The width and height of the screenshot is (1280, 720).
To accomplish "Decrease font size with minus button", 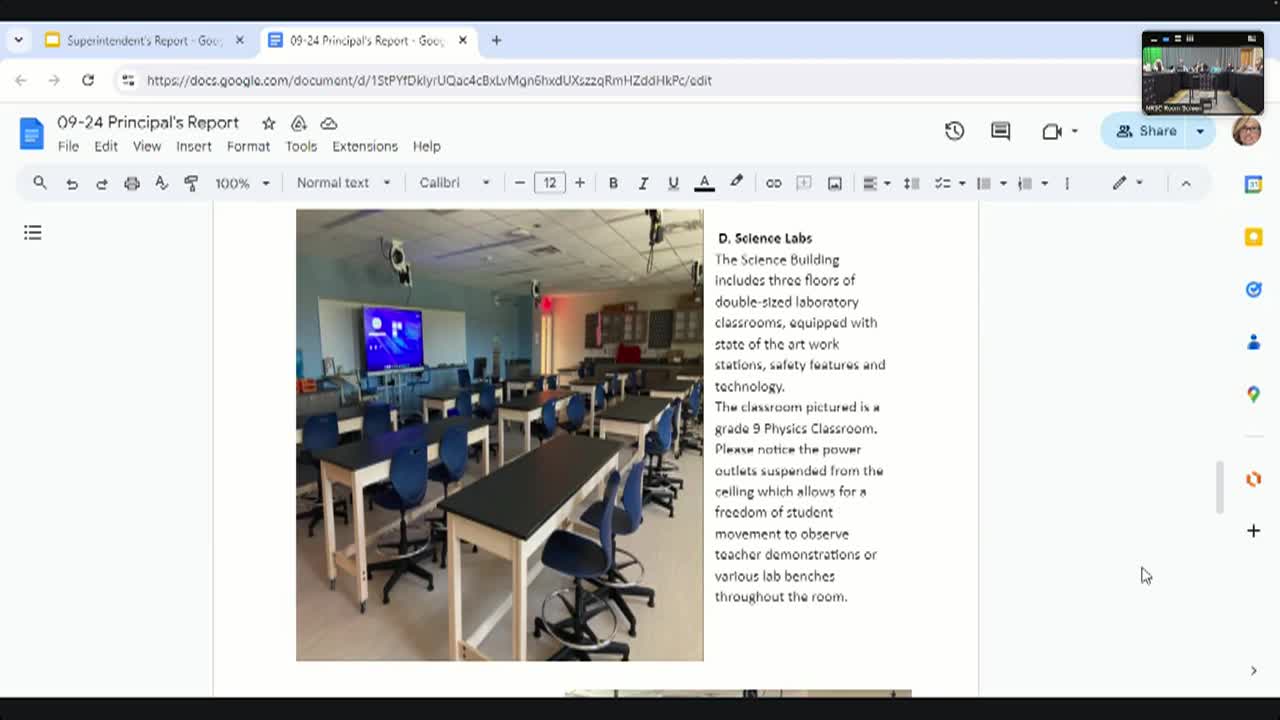I will [520, 183].
